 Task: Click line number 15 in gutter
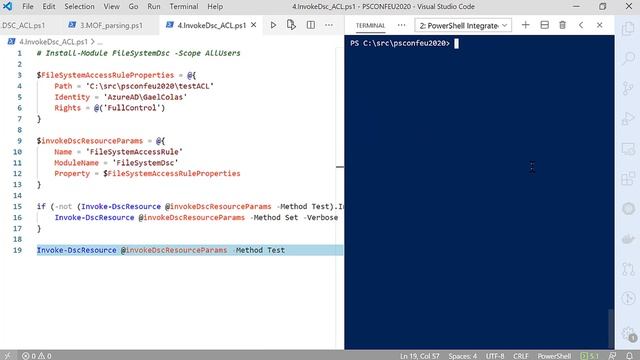coord(17,207)
